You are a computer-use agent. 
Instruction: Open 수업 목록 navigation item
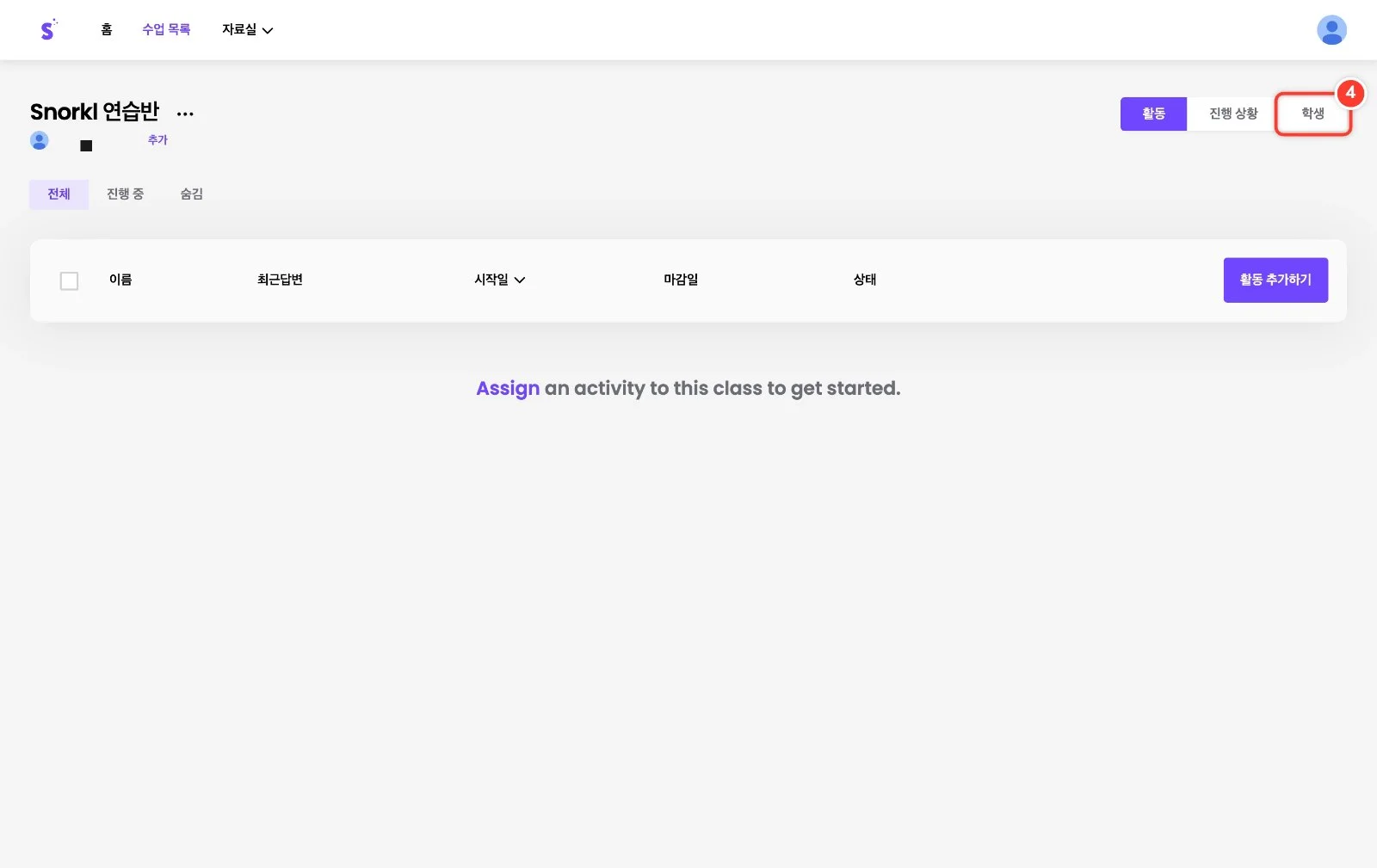(166, 29)
